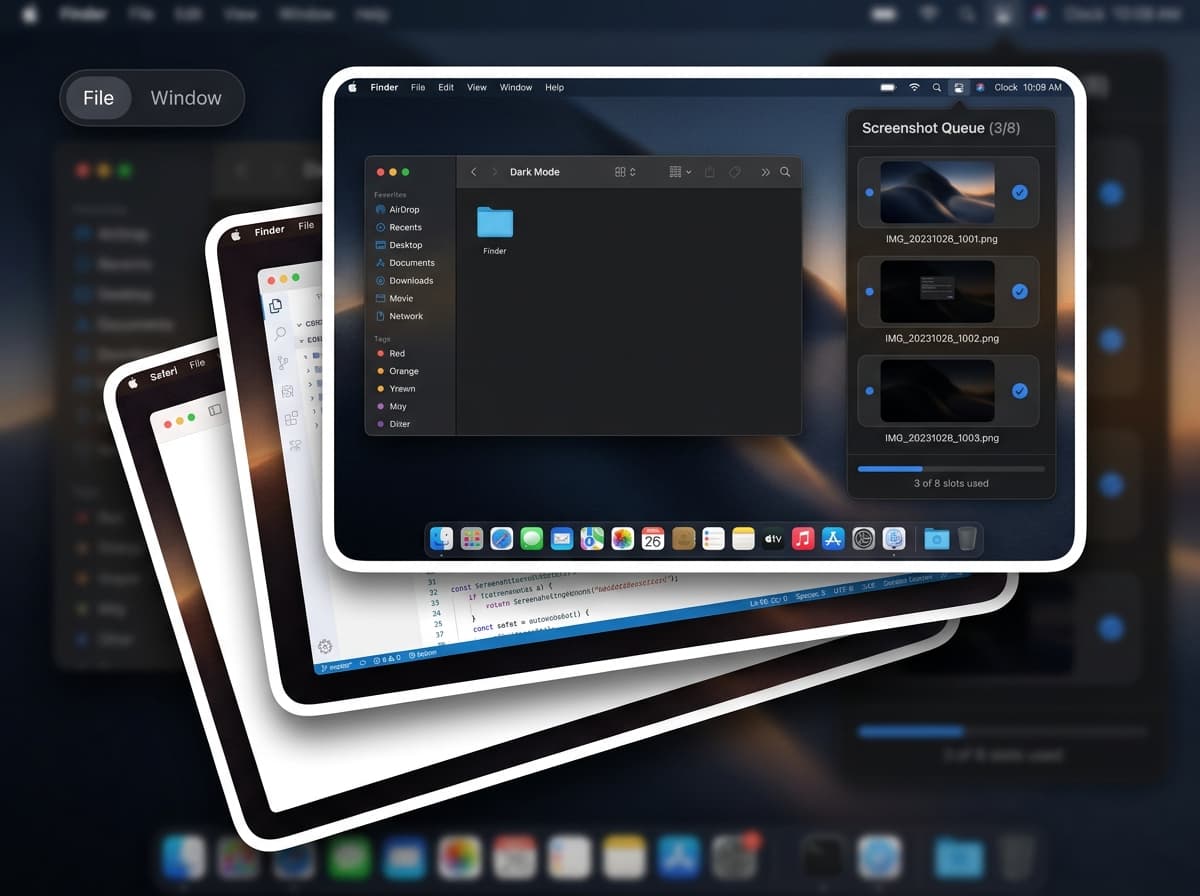Open the Help menu in the menu bar
Image resolution: width=1200 pixels, height=896 pixels.
pos(554,88)
